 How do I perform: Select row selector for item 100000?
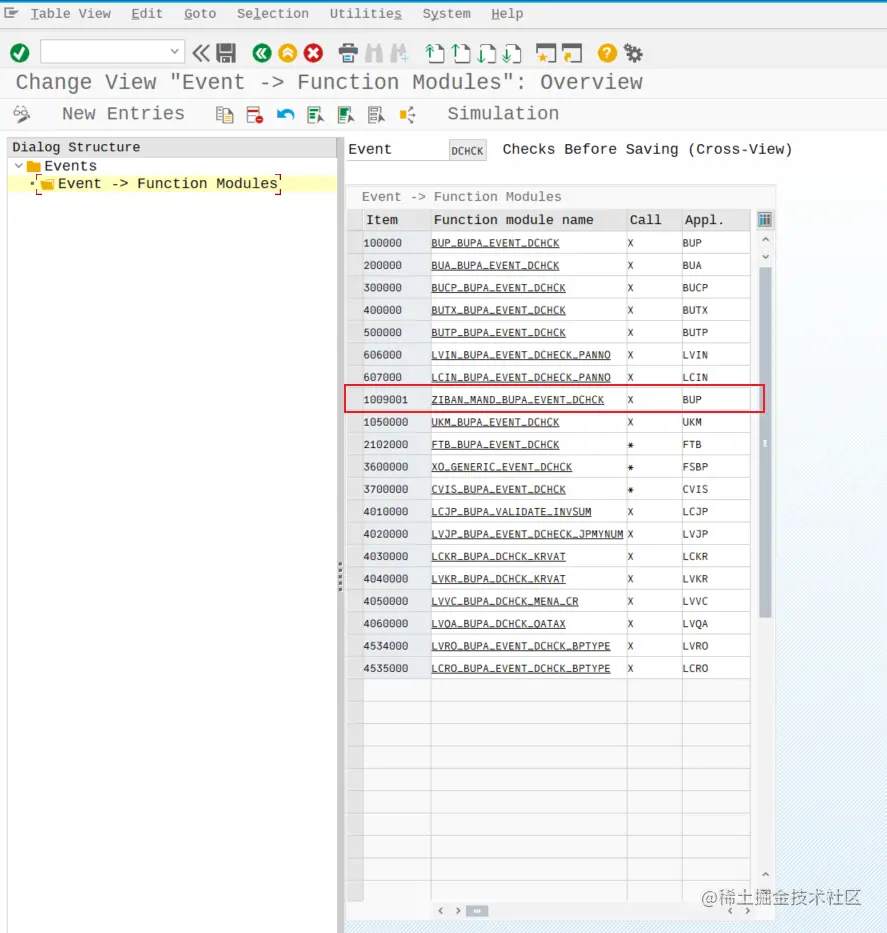coord(355,243)
